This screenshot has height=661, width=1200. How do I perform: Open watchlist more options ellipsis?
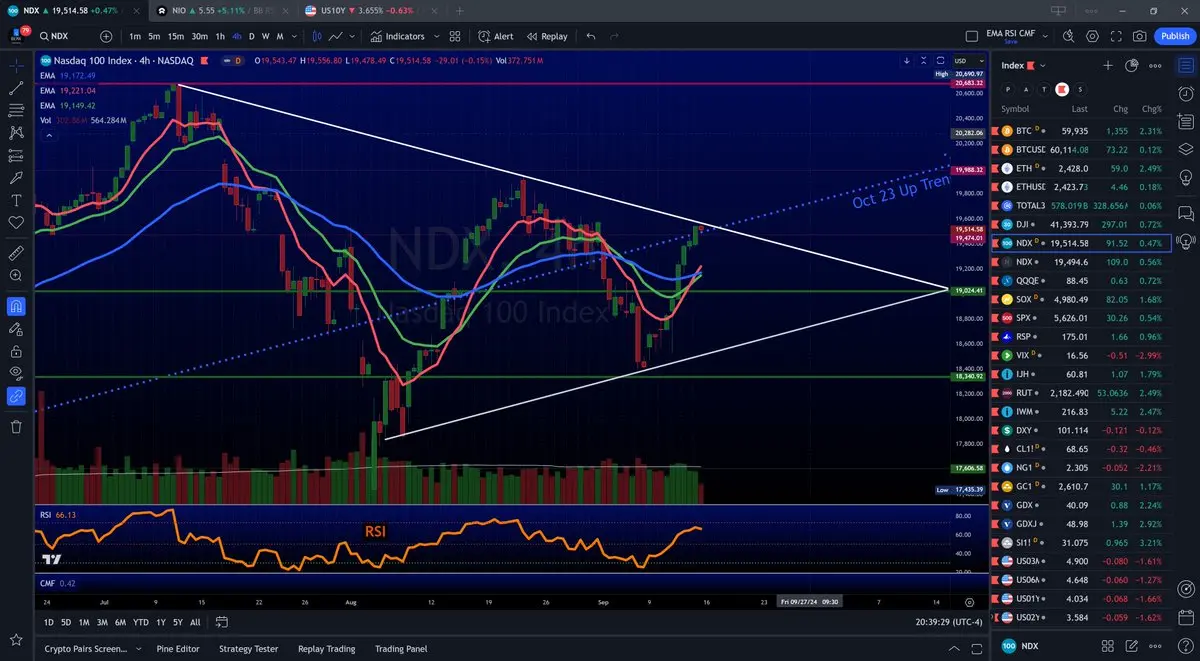coord(1156,65)
